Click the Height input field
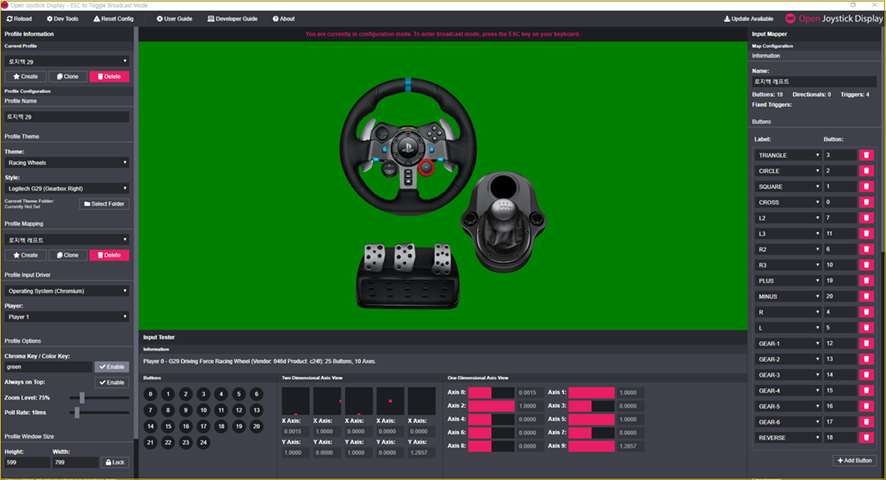This screenshot has width=886, height=480. coord(27,462)
